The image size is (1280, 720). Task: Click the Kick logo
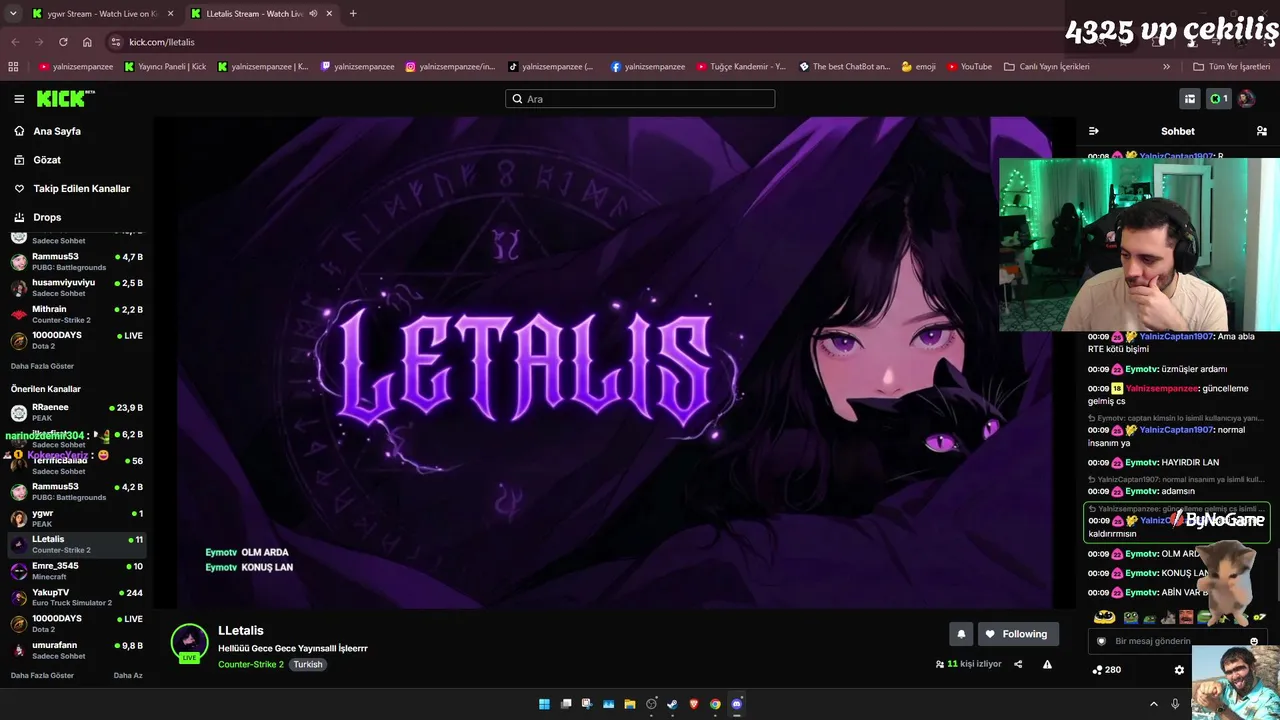click(66, 99)
